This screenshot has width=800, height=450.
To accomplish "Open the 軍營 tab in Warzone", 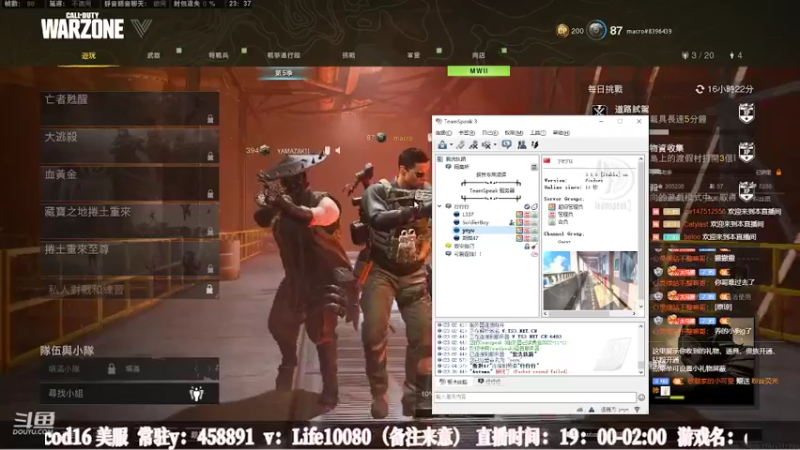I will point(413,55).
